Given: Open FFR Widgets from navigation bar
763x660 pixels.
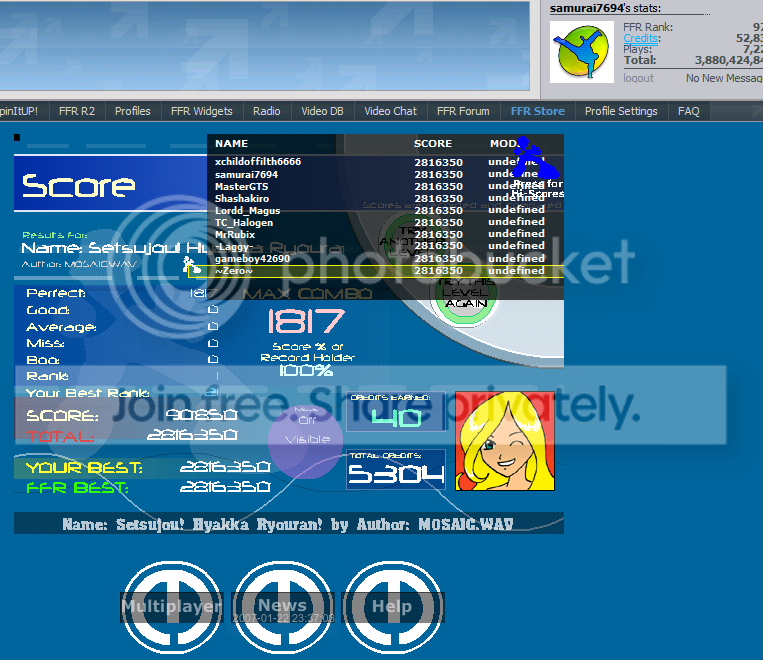Looking at the screenshot, I should (201, 111).
